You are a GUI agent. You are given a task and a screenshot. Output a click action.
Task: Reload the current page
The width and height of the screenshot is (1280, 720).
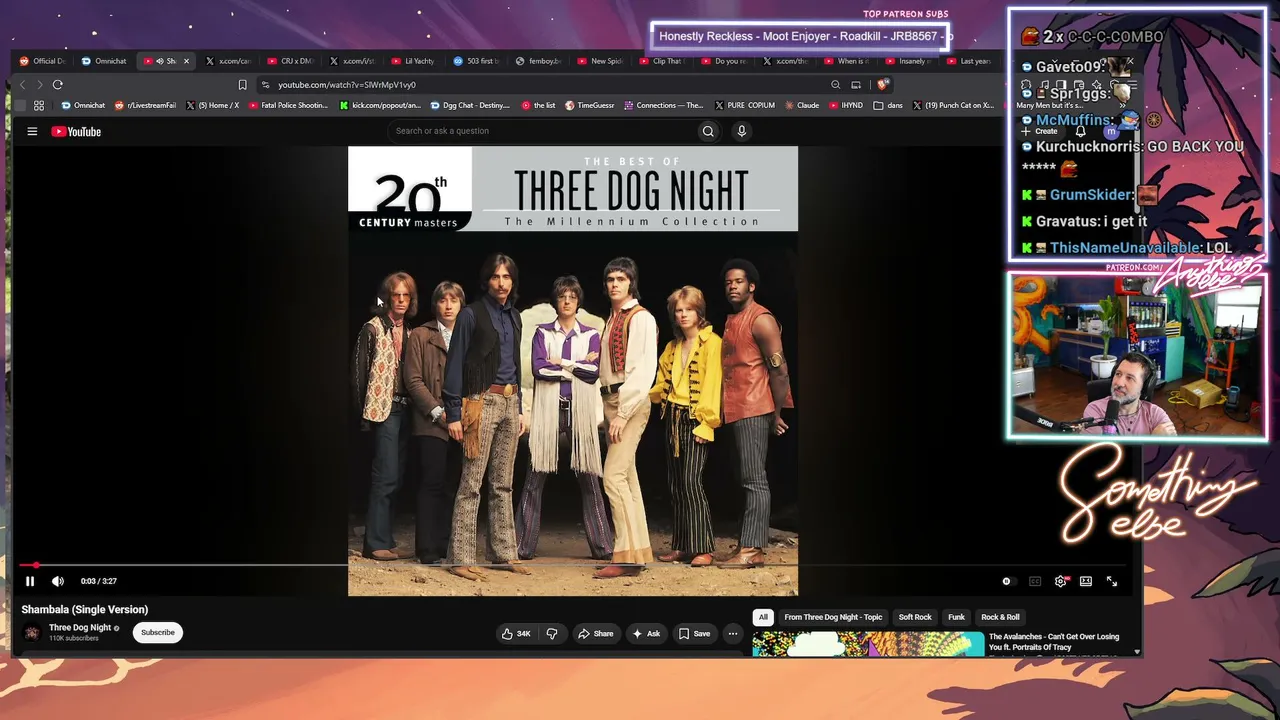58,85
